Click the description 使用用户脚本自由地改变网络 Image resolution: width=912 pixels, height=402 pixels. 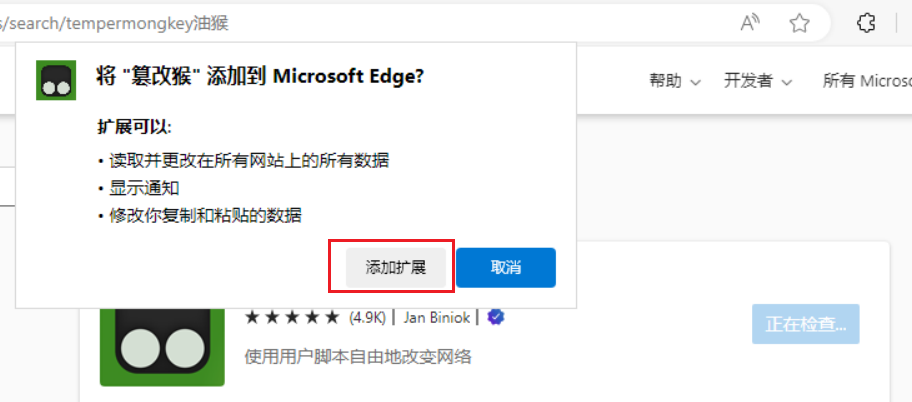click(x=358, y=356)
